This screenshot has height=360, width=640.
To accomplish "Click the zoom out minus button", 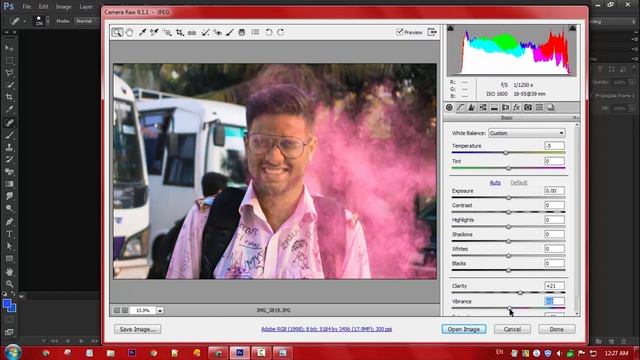I will tap(117, 311).
